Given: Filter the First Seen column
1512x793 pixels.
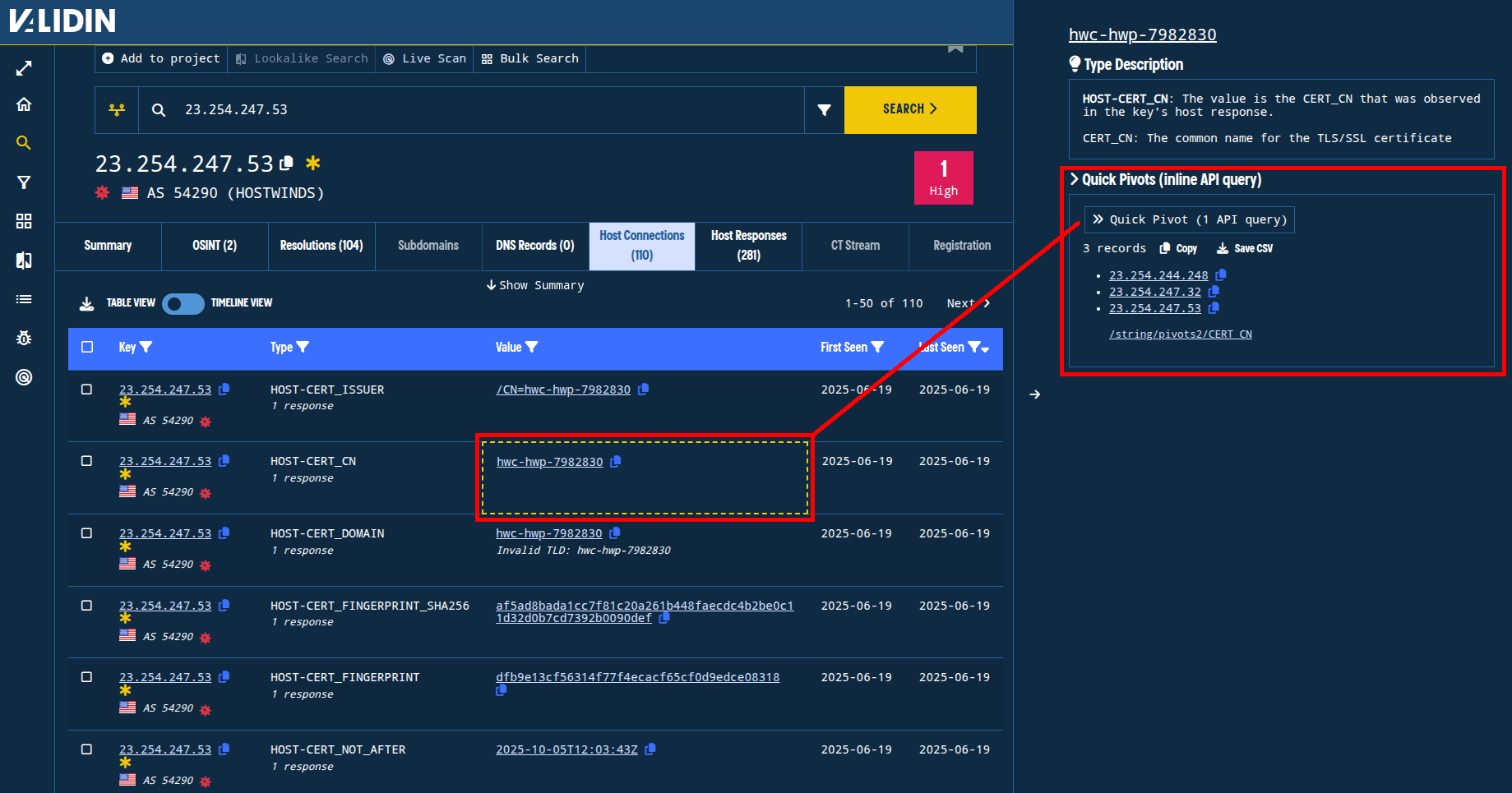Looking at the screenshot, I should coord(877,348).
